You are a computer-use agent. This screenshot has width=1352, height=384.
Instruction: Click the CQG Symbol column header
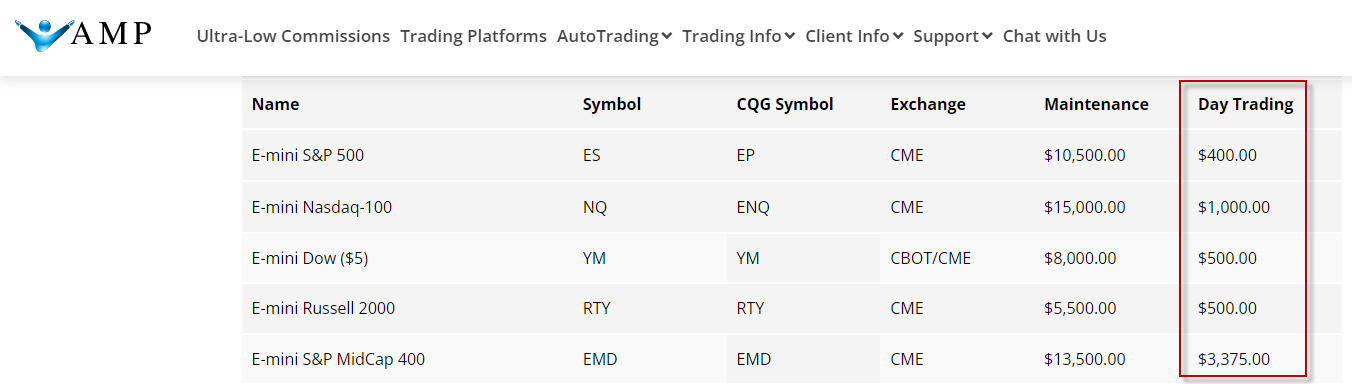[x=785, y=104]
